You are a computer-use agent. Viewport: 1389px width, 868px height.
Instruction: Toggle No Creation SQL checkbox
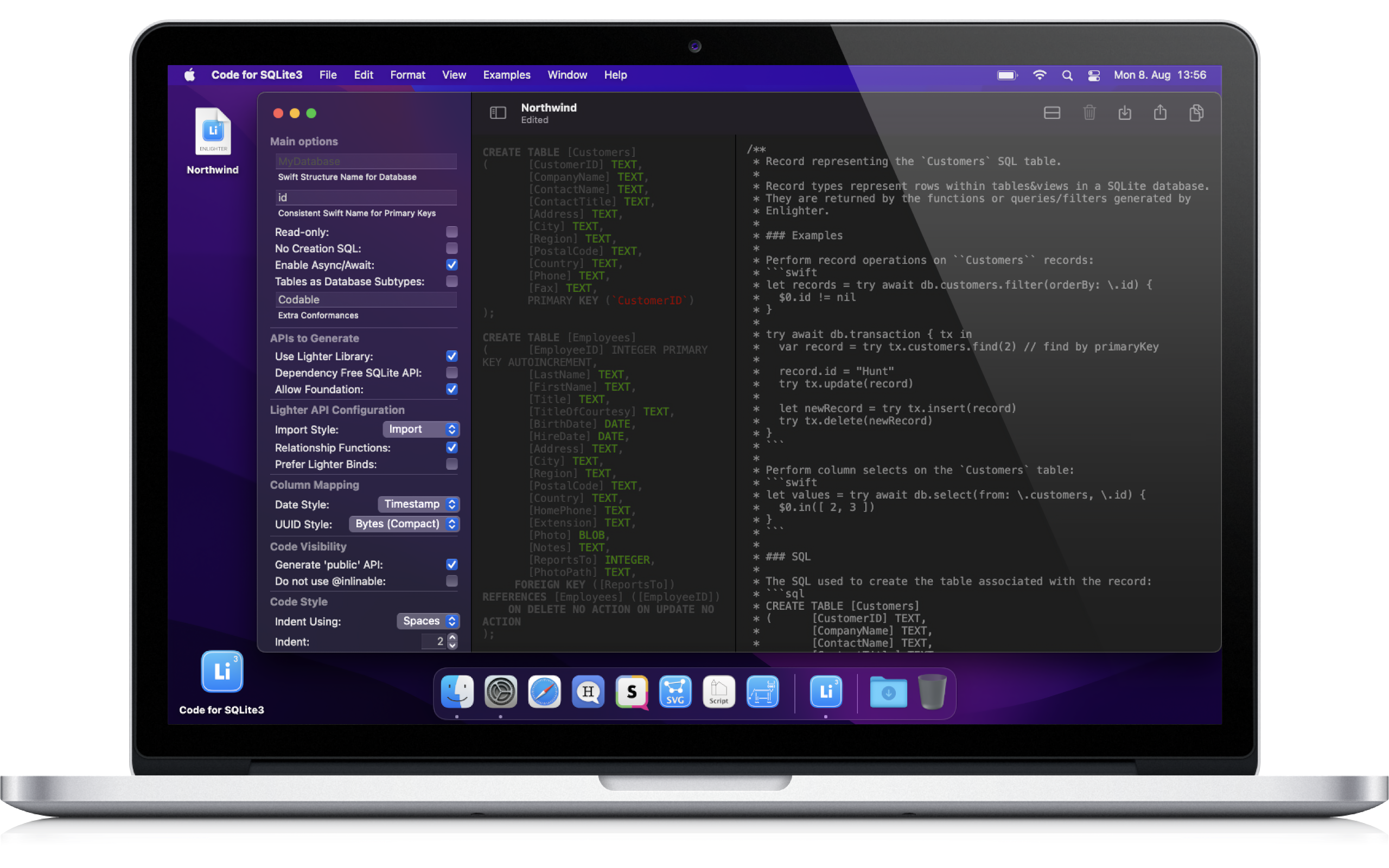pyautogui.click(x=452, y=248)
